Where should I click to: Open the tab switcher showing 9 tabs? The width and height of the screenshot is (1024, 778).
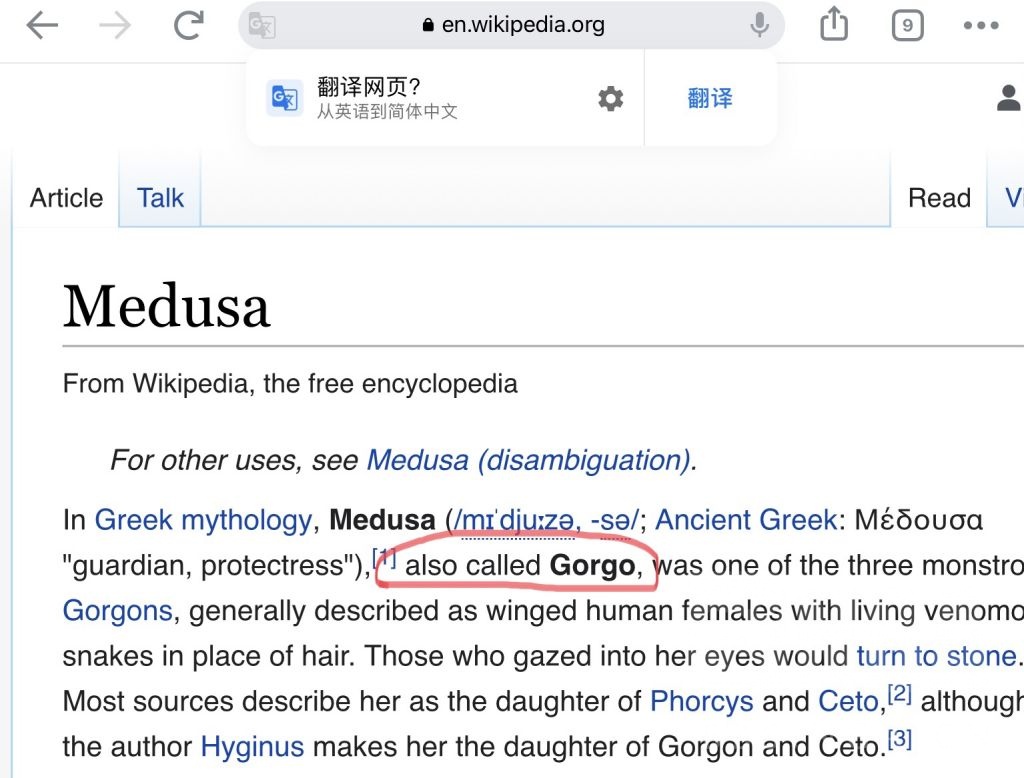pyautogui.click(x=907, y=26)
